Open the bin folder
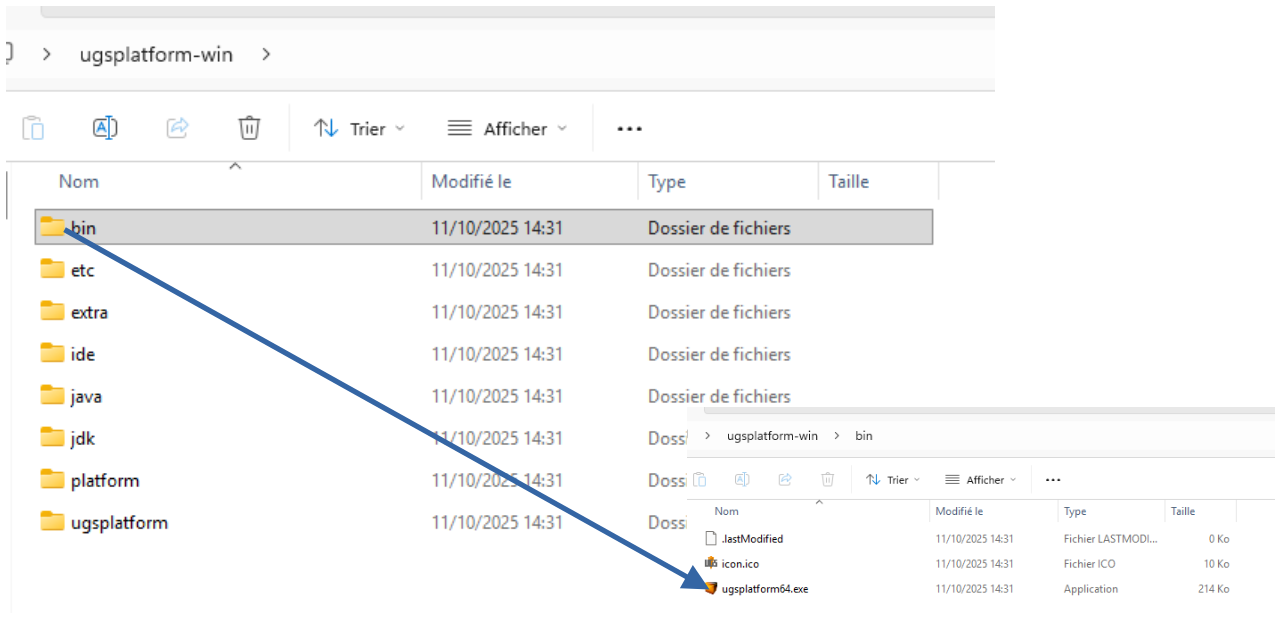Viewport: 1282px width, 644px height. [83, 228]
